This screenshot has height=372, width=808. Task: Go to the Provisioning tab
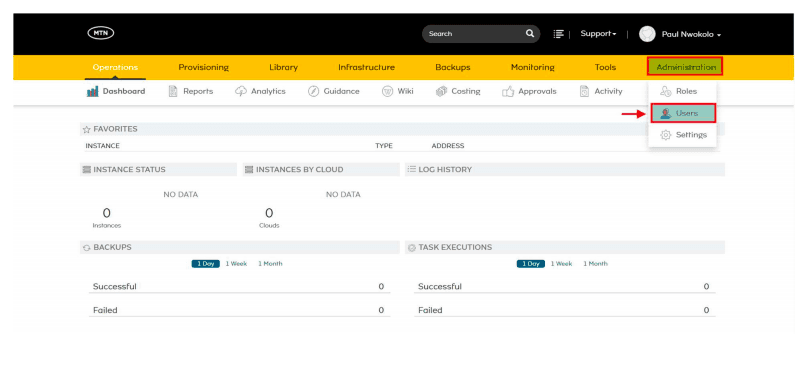tap(204, 67)
